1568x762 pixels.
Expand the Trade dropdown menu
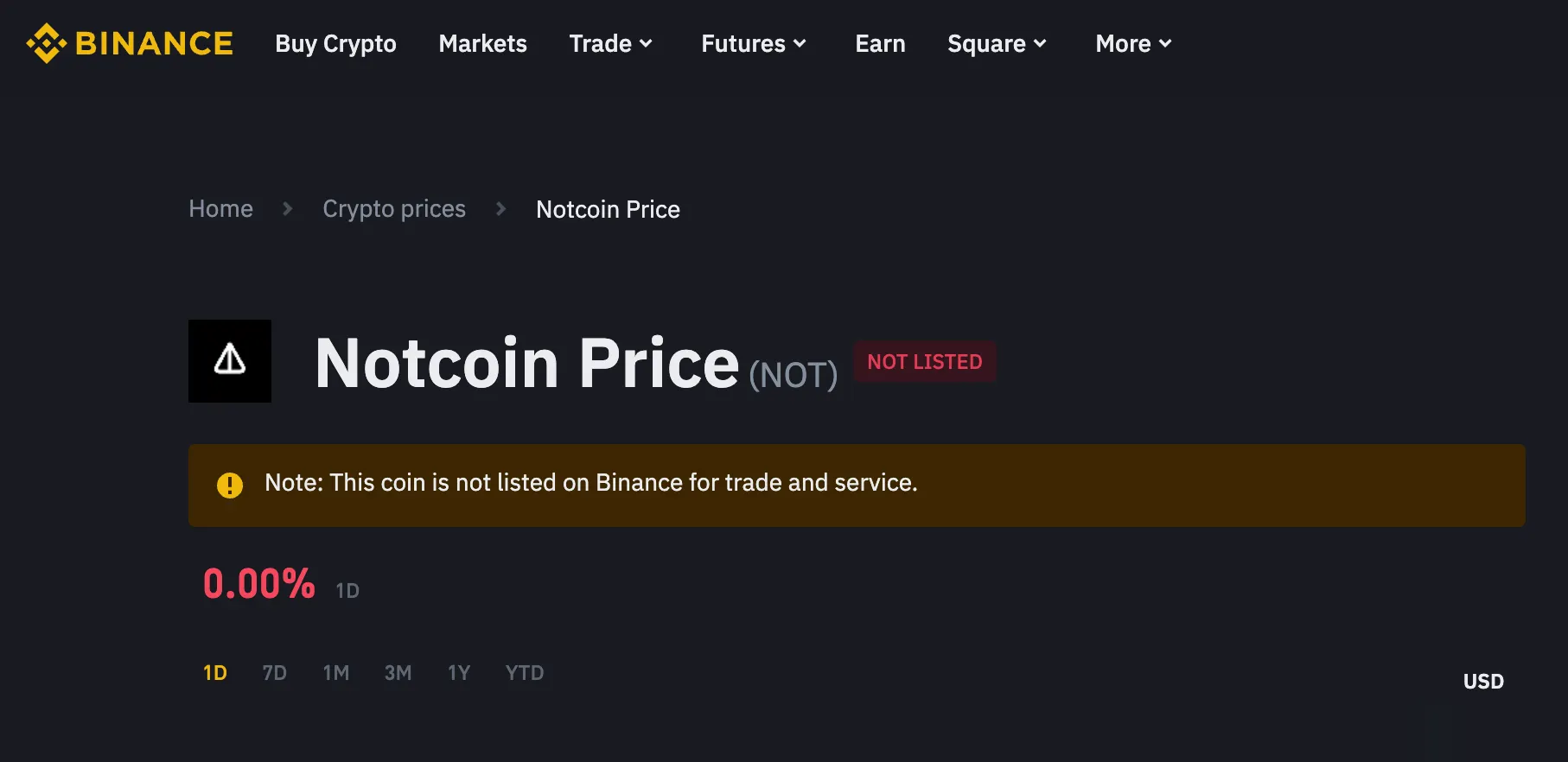point(610,43)
